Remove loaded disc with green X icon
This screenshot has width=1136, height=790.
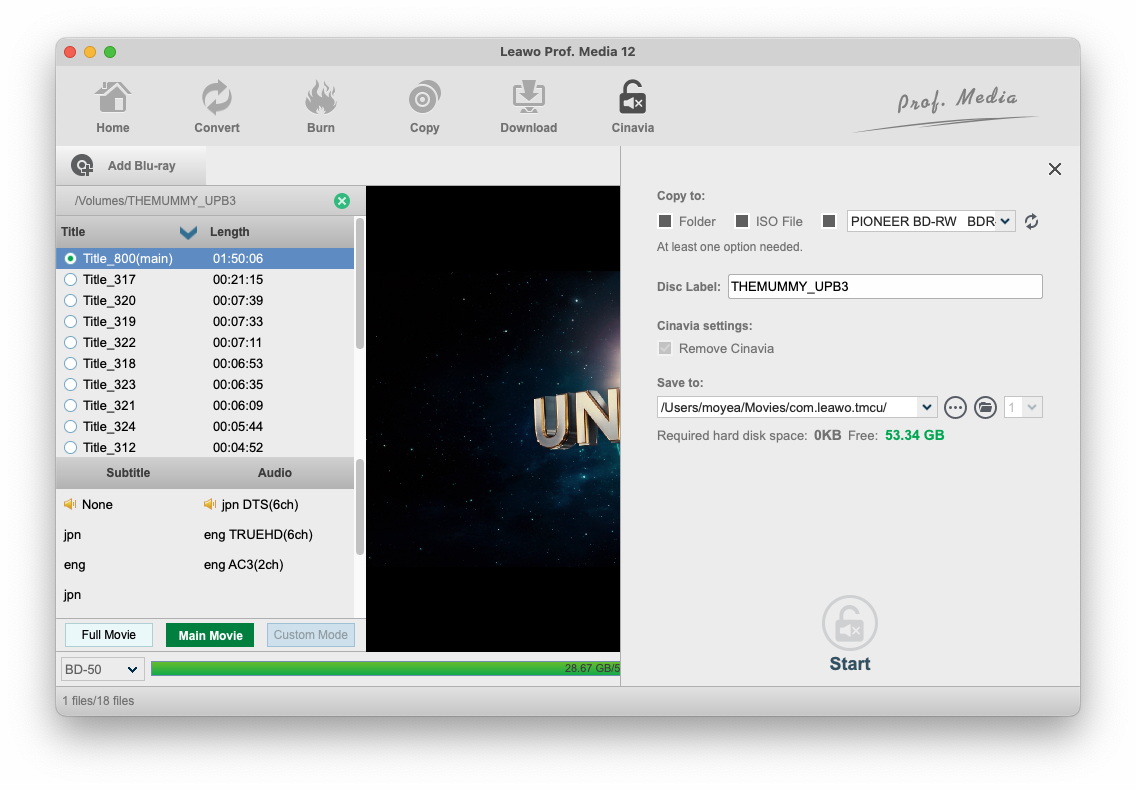coord(342,201)
